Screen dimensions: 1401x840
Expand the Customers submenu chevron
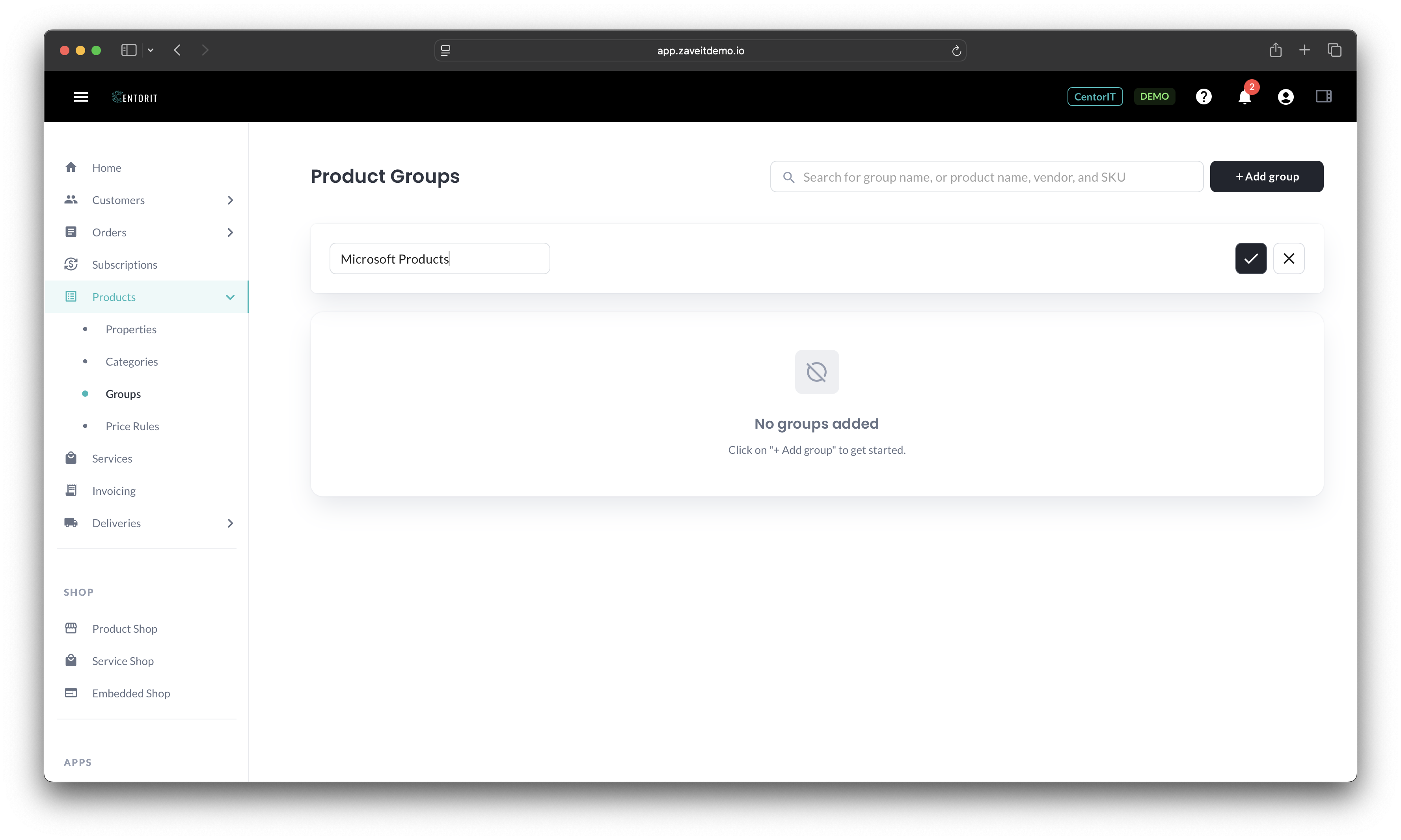(x=230, y=200)
